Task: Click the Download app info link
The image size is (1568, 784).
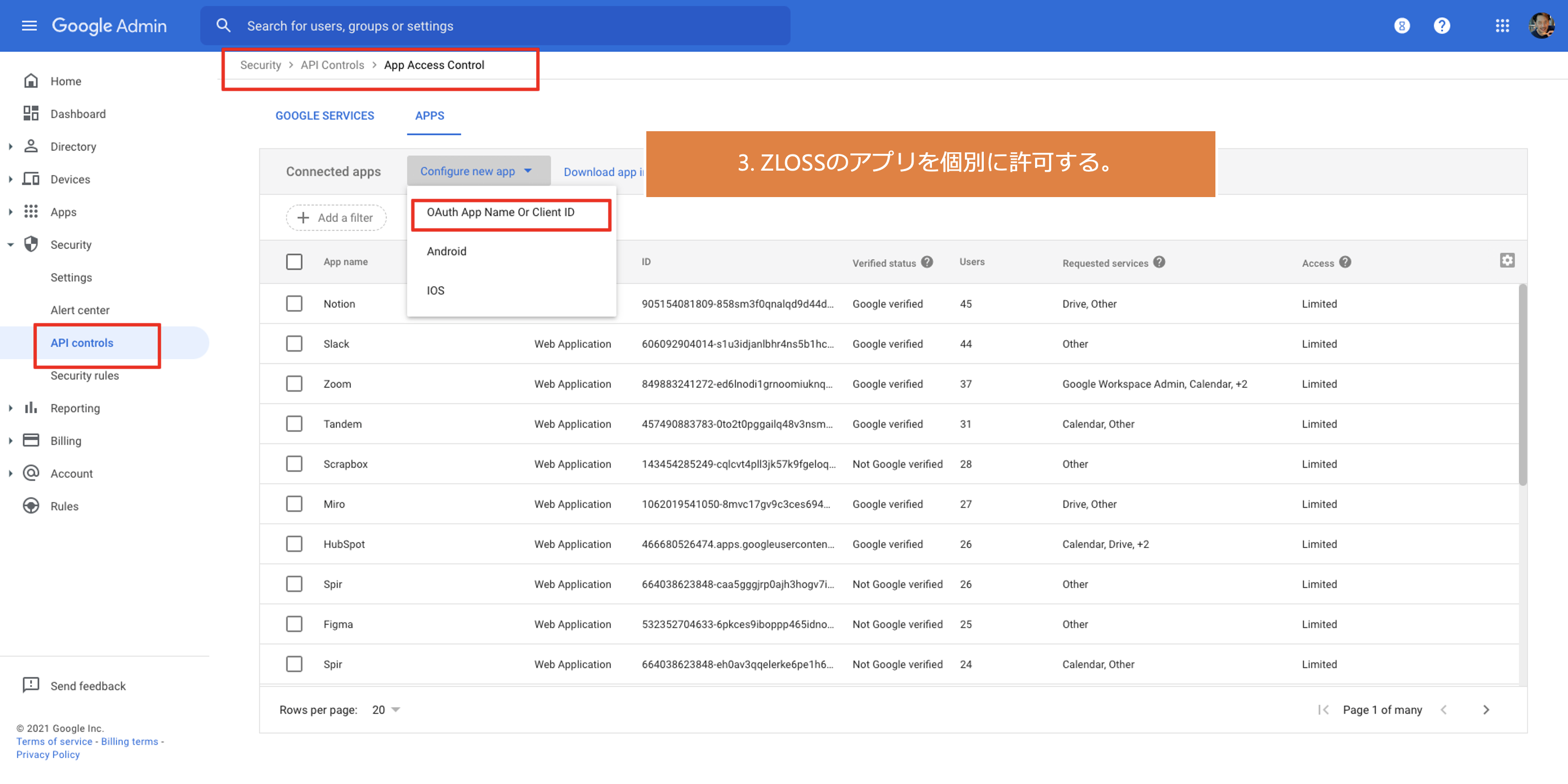Action: tap(604, 172)
